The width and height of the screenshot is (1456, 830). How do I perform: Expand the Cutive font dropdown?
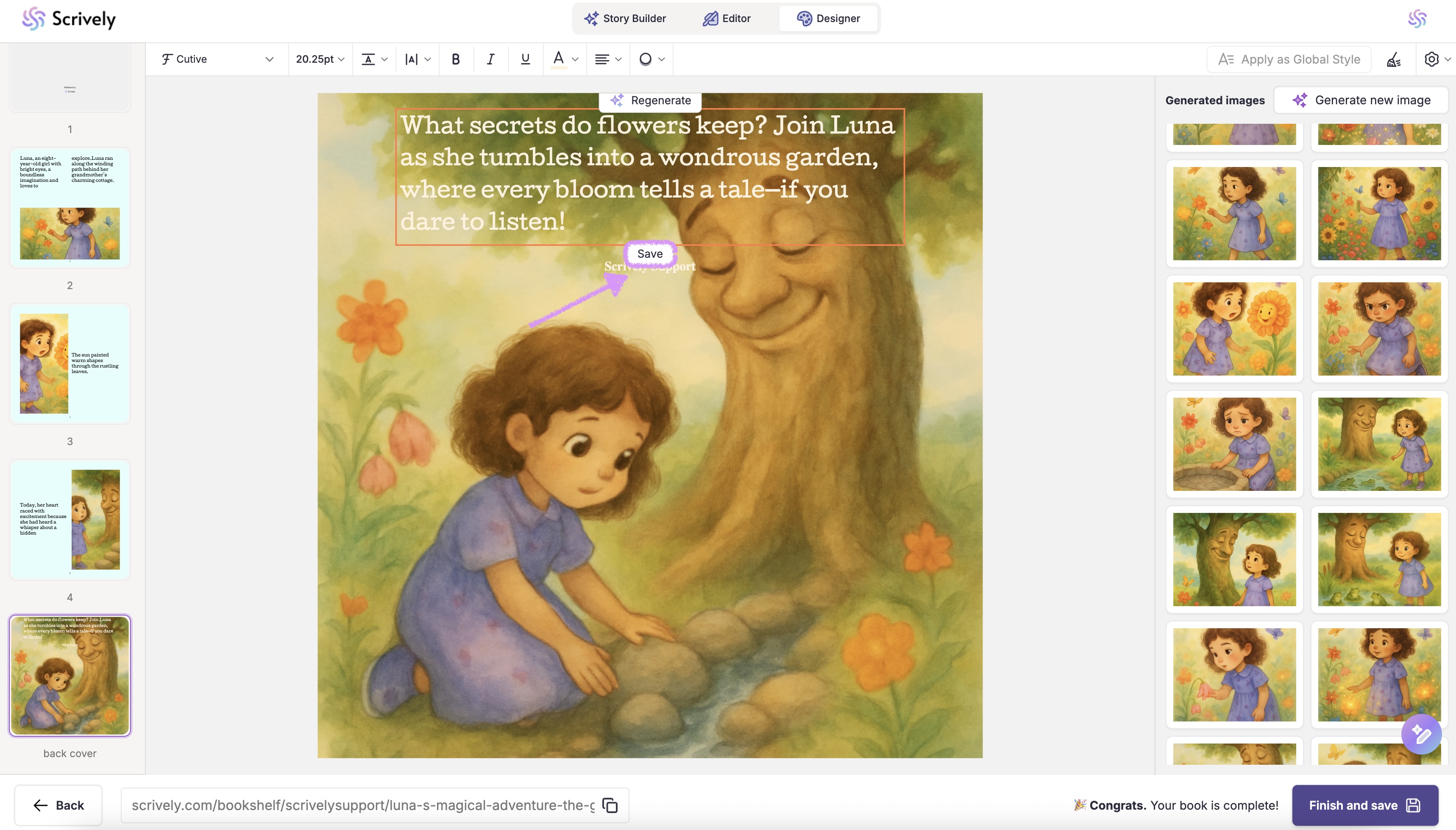217,59
